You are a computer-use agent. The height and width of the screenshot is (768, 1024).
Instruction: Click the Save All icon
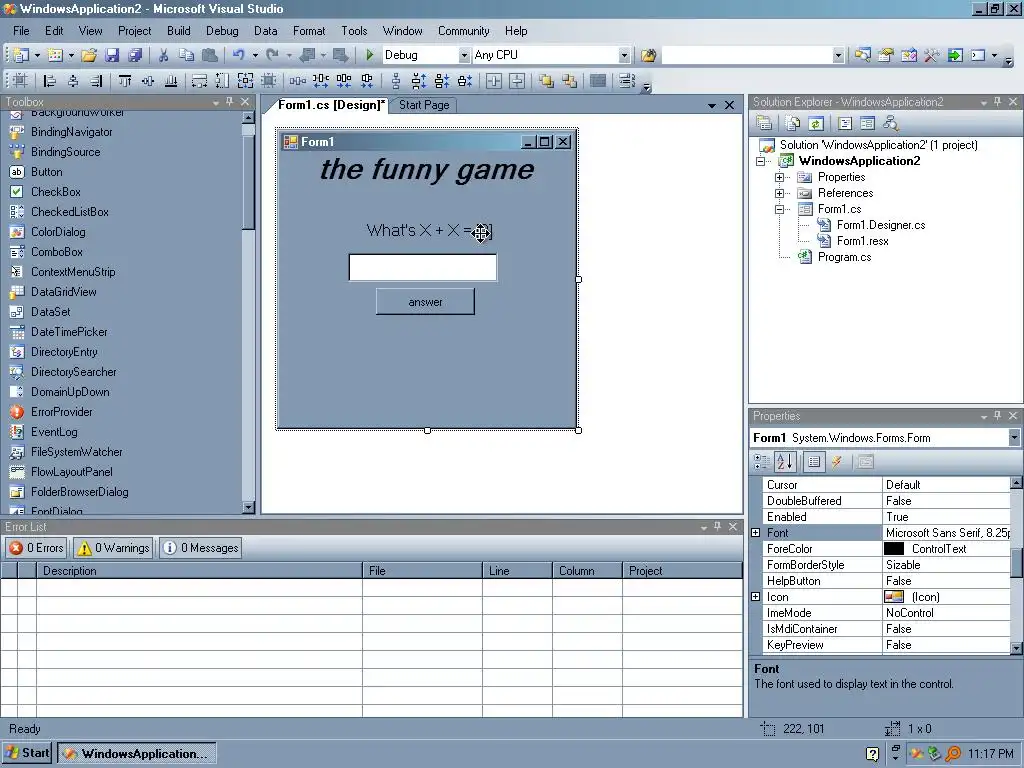point(135,55)
